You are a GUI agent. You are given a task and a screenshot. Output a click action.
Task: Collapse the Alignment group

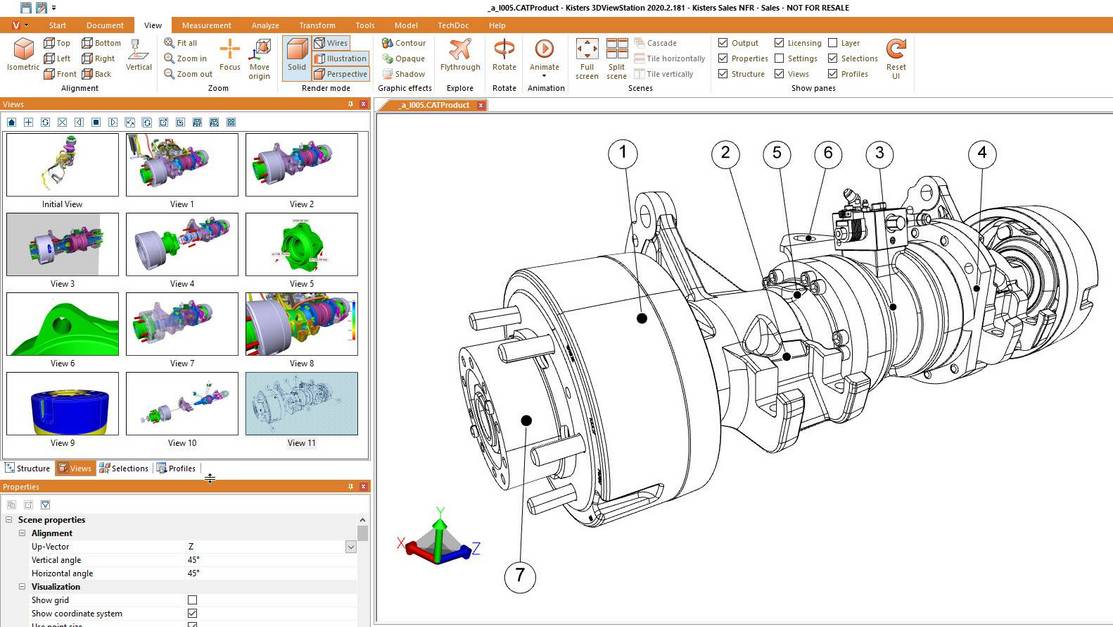coord(22,533)
